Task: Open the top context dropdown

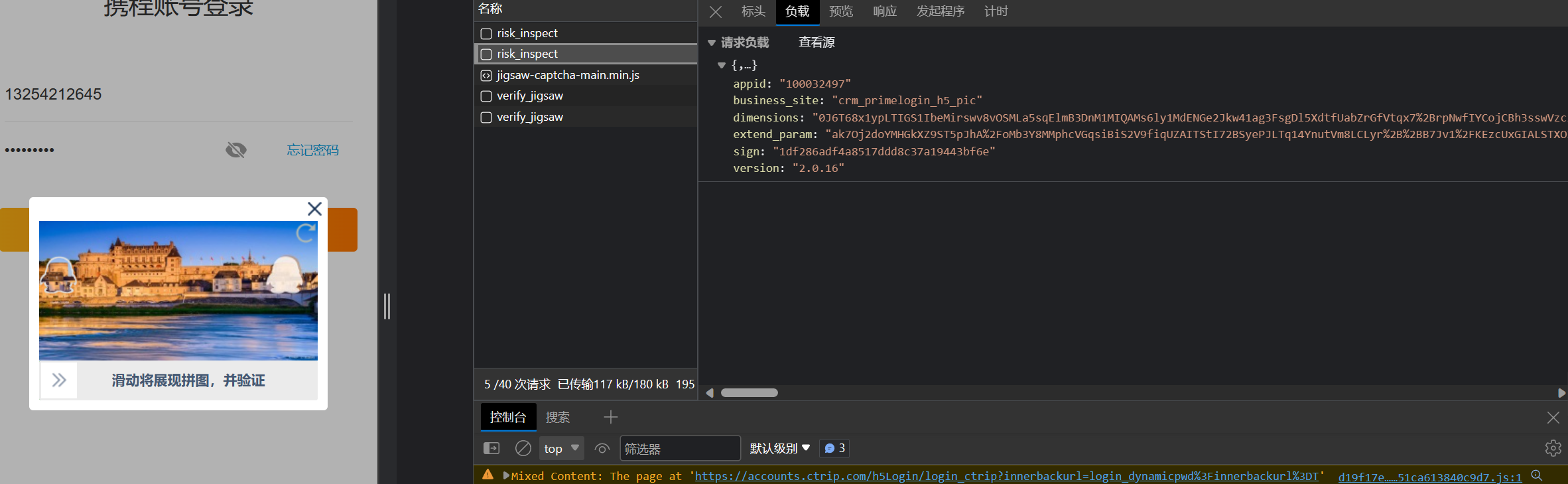Action: click(562, 448)
